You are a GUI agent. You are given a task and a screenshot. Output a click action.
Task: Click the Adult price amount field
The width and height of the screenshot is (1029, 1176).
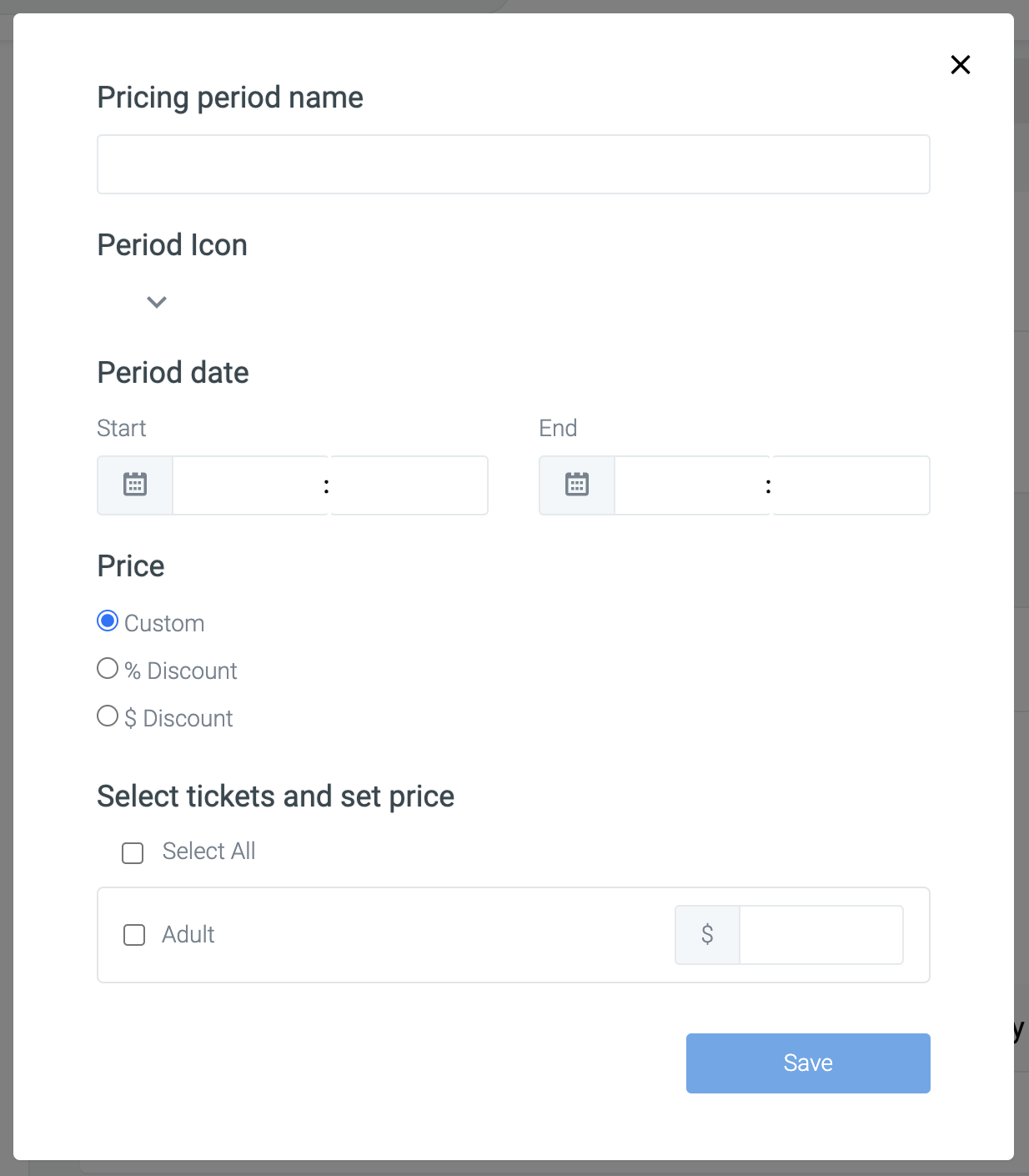(821, 935)
